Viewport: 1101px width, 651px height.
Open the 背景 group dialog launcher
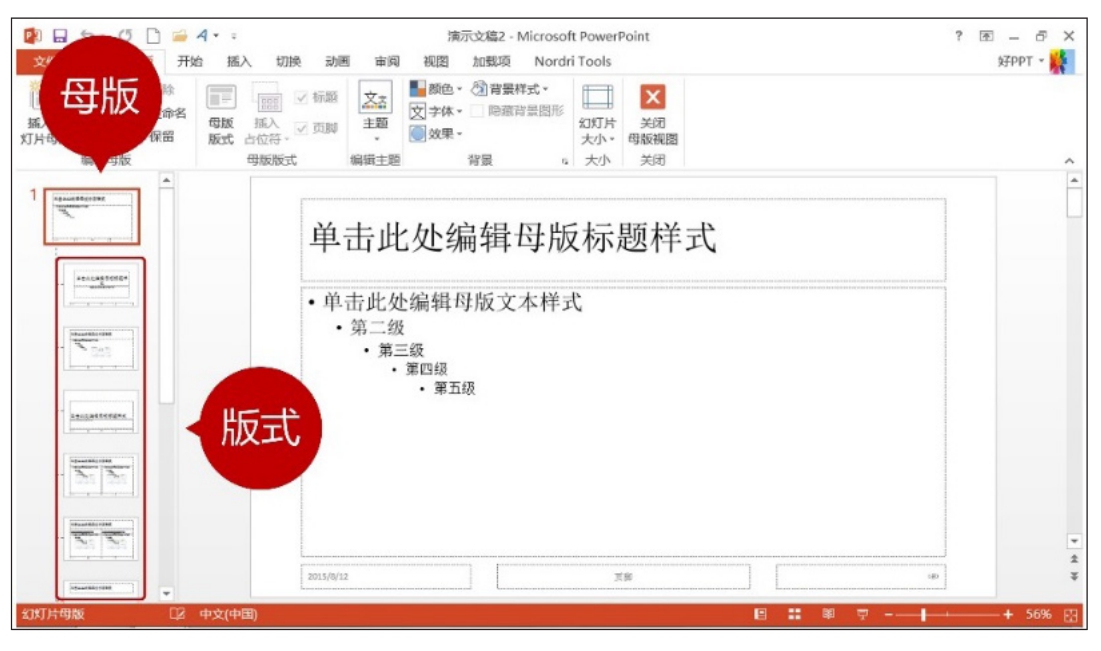click(565, 162)
